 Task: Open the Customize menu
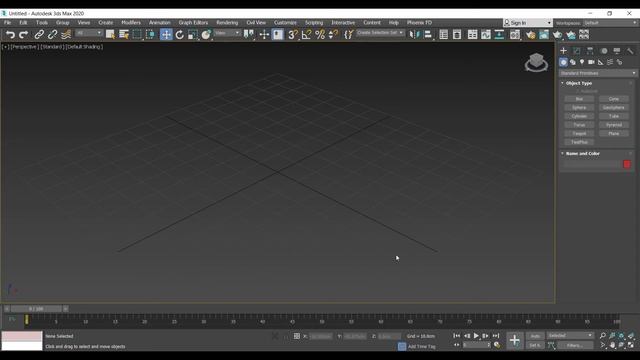[x=285, y=23]
